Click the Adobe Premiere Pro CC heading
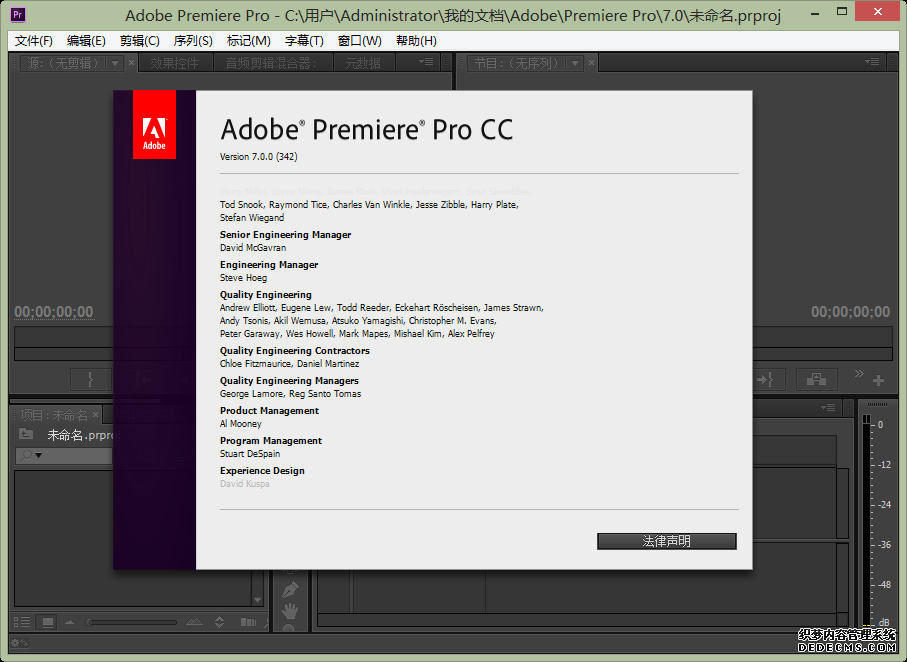907x662 pixels. click(x=367, y=130)
